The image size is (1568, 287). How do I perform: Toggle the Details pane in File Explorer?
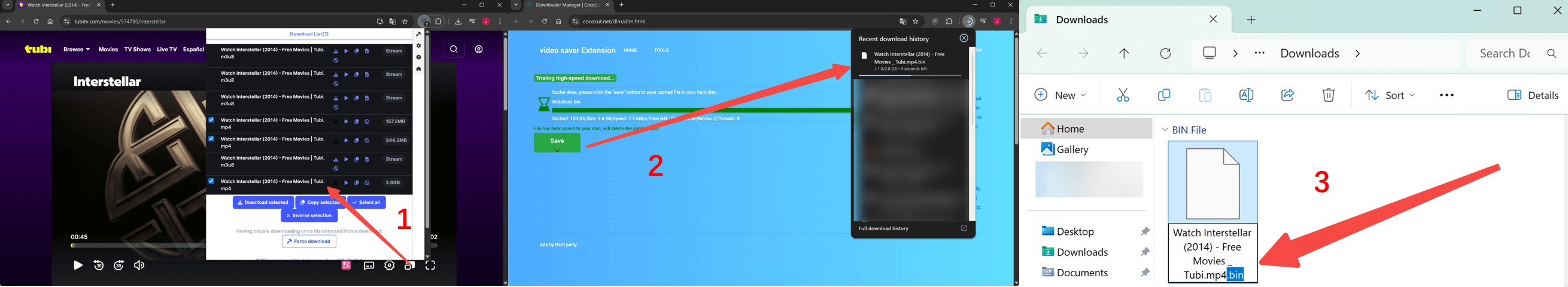pyautogui.click(x=1533, y=96)
